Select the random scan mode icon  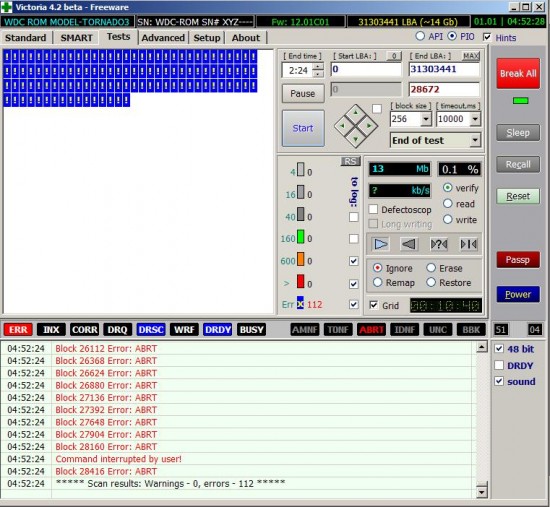(x=439, y=244)
